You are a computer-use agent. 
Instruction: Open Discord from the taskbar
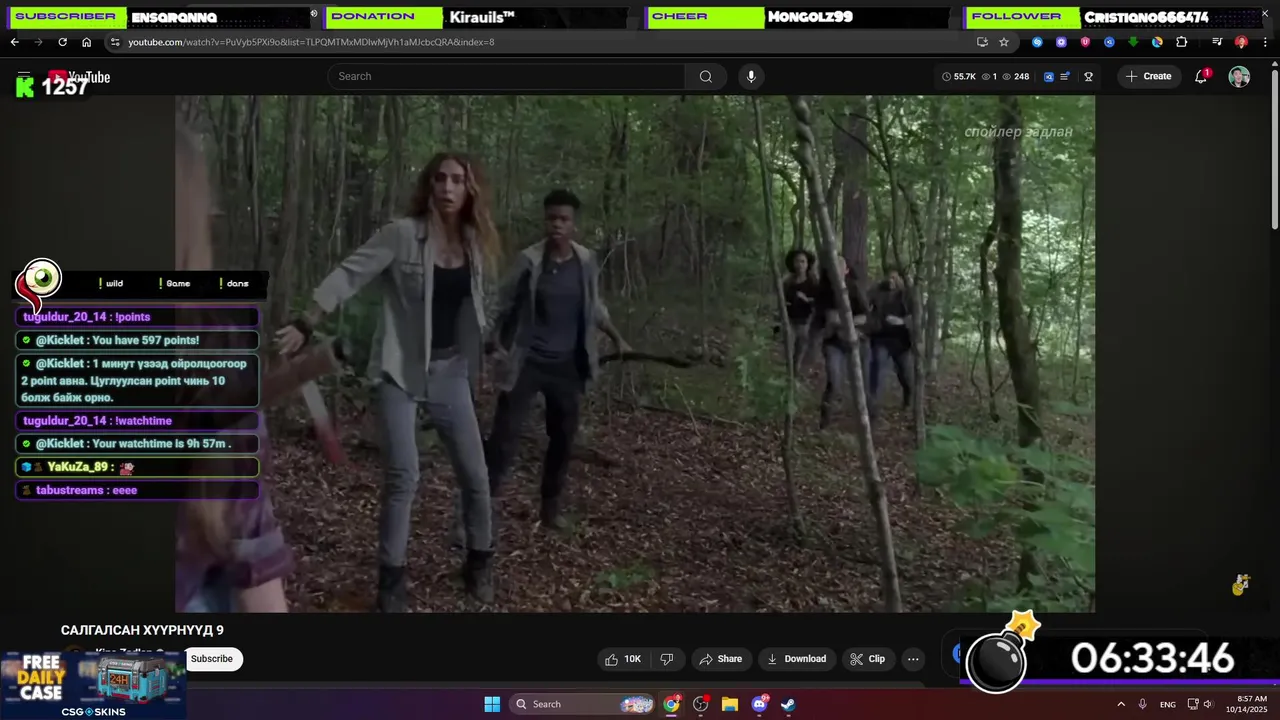(759, 704)
